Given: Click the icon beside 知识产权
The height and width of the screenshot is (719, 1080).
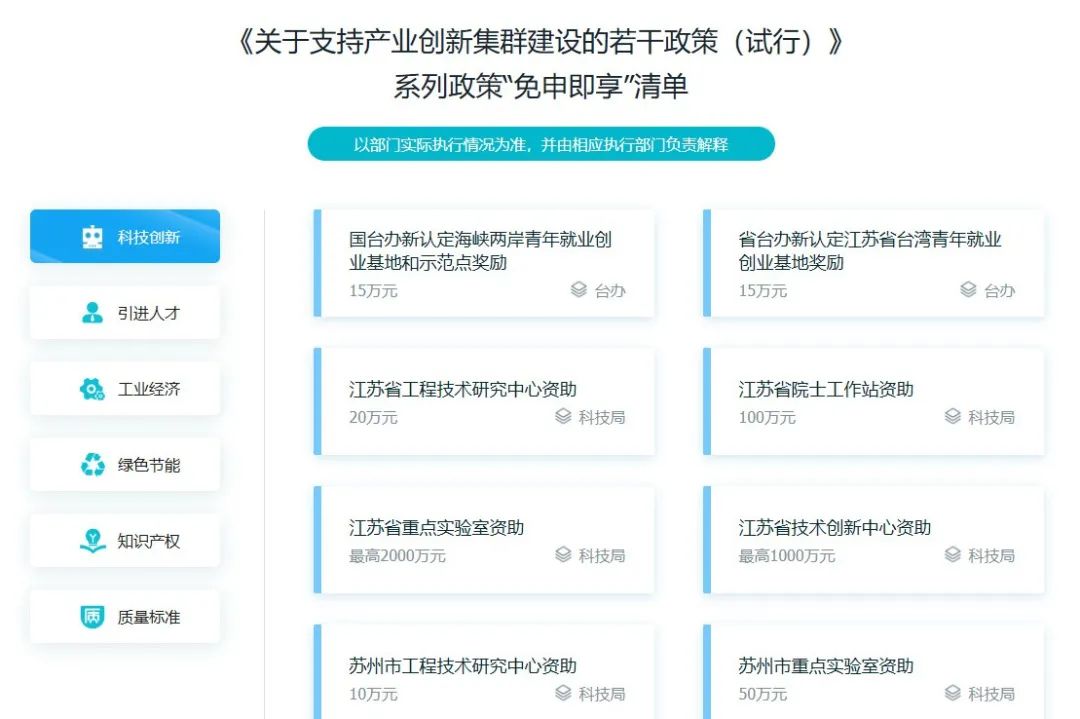Looking at the screenshot, I should point(92,541).
